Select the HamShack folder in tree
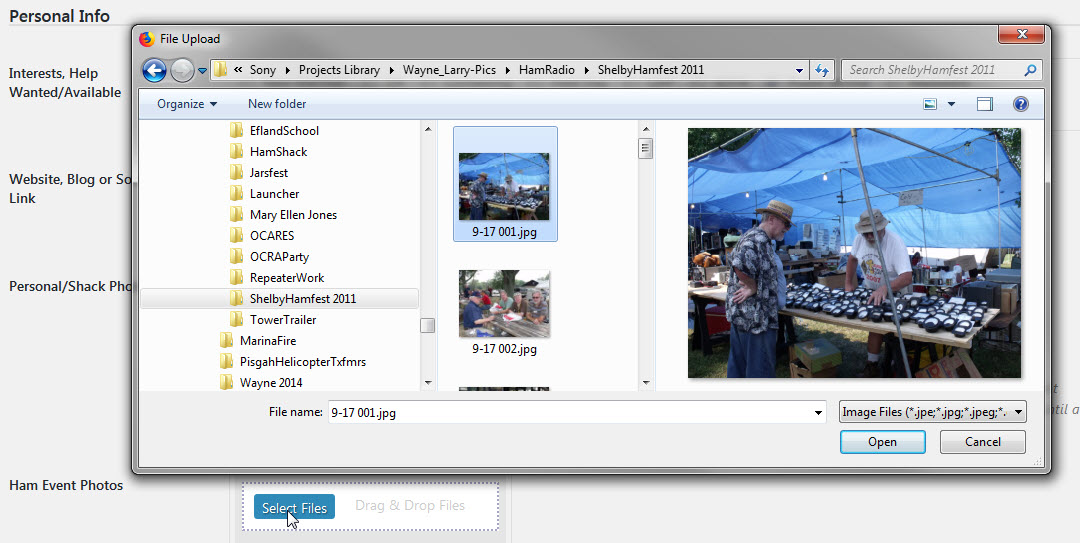Viewport: 1080px width, 543px height. click(278, 152)
